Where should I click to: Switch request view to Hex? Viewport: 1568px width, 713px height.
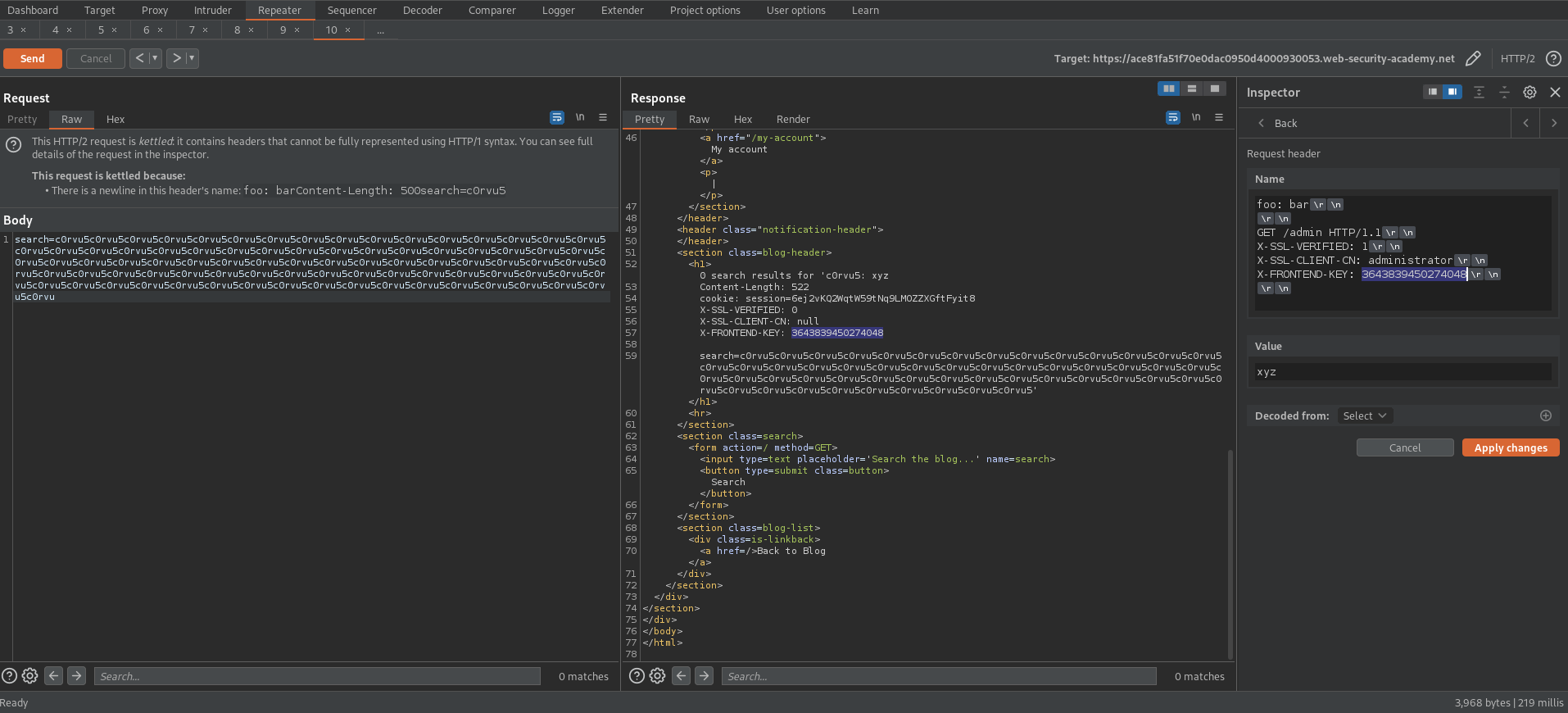coord(116,119)
